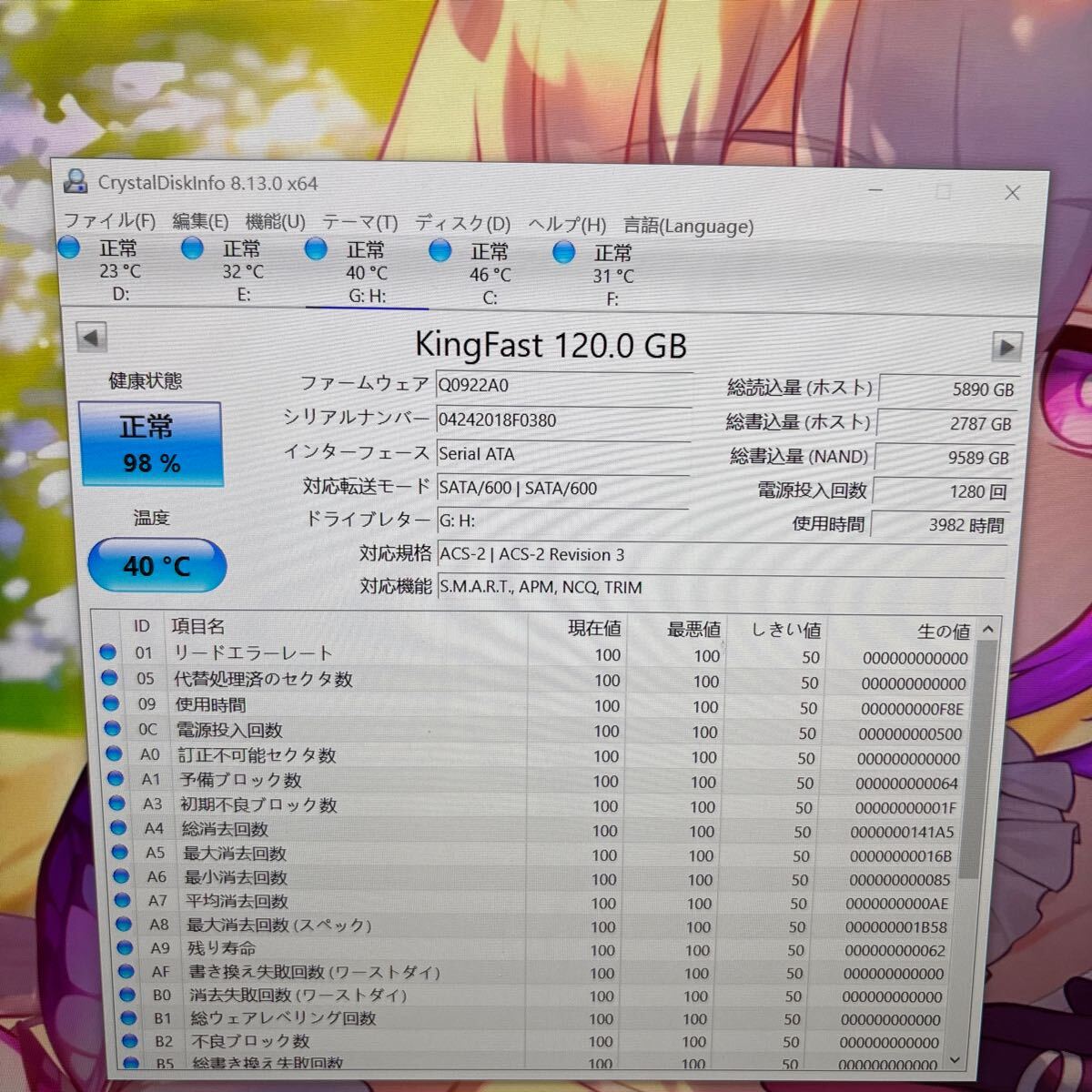This screenshot has width=1092, height=1092.
Task: Open the ディスク(D) menu
Action: (462, 224)
